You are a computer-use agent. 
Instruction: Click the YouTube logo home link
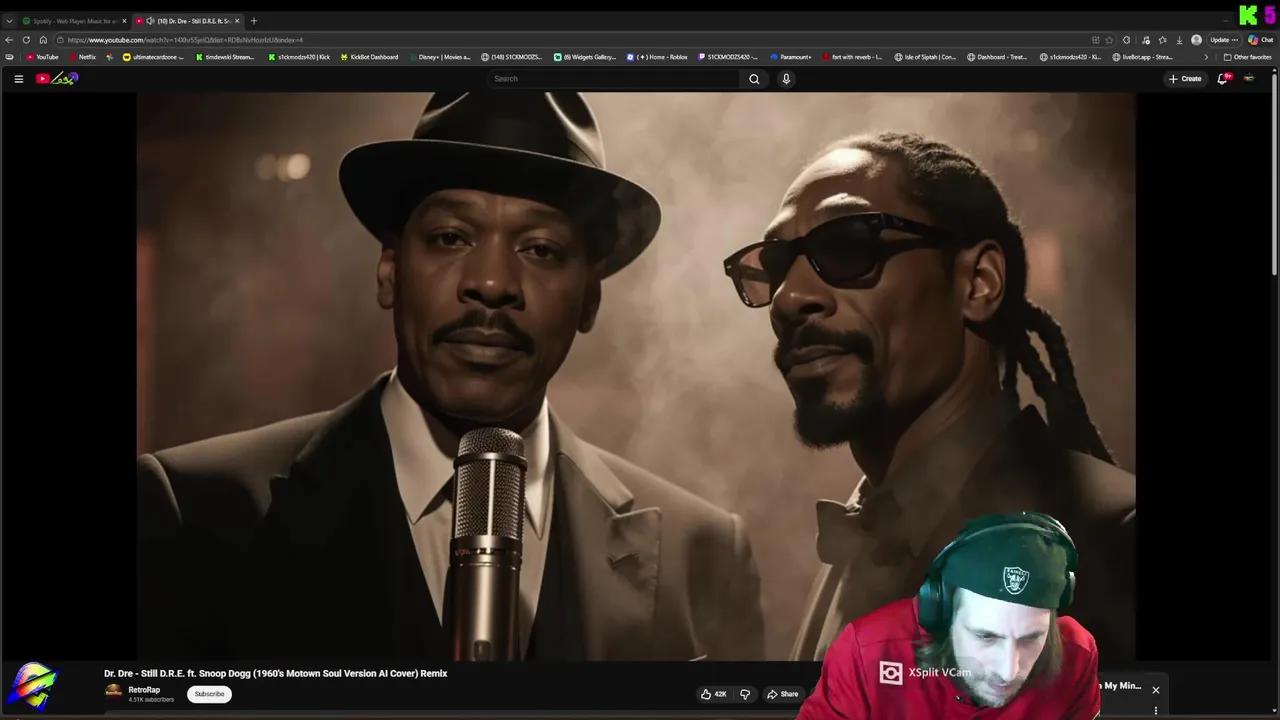pyautogui.click(x=57, y=79)
